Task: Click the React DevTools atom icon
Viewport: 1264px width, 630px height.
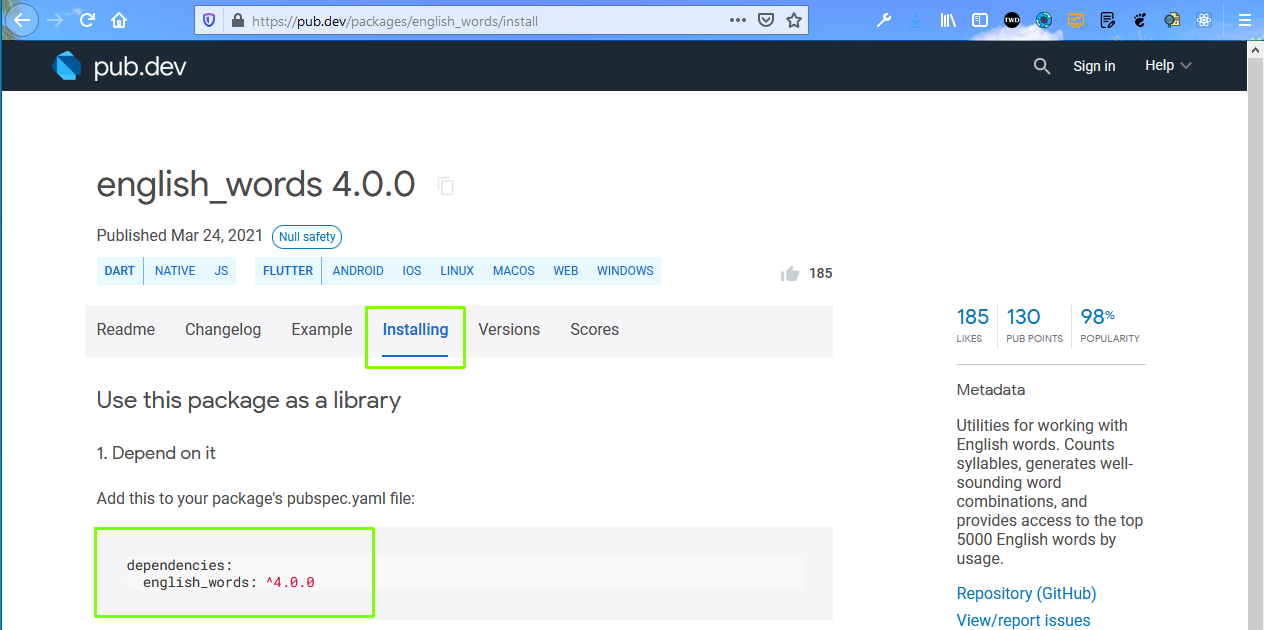Action: tap(1204, 20)
